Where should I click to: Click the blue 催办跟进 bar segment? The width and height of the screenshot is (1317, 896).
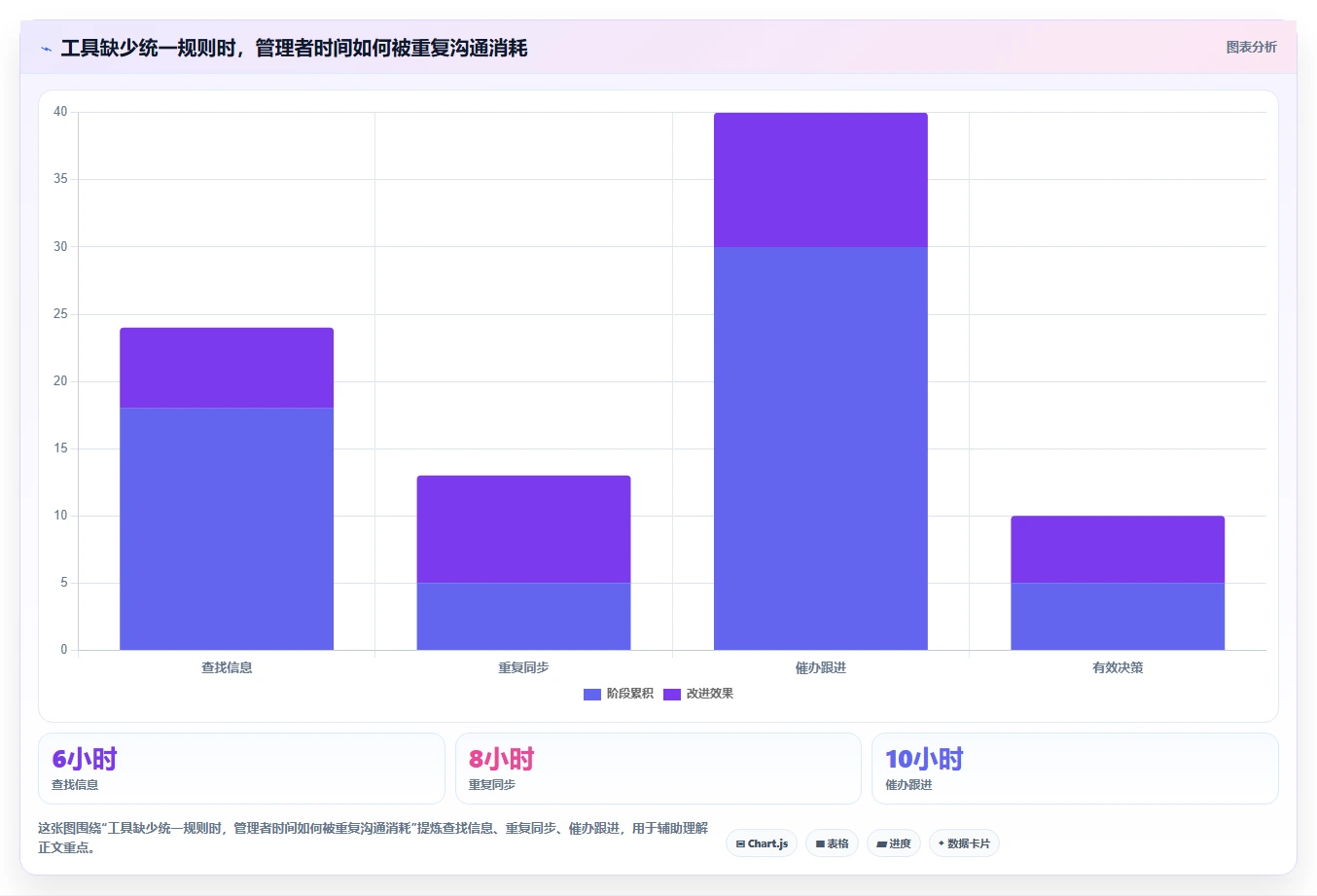[821, 448]
